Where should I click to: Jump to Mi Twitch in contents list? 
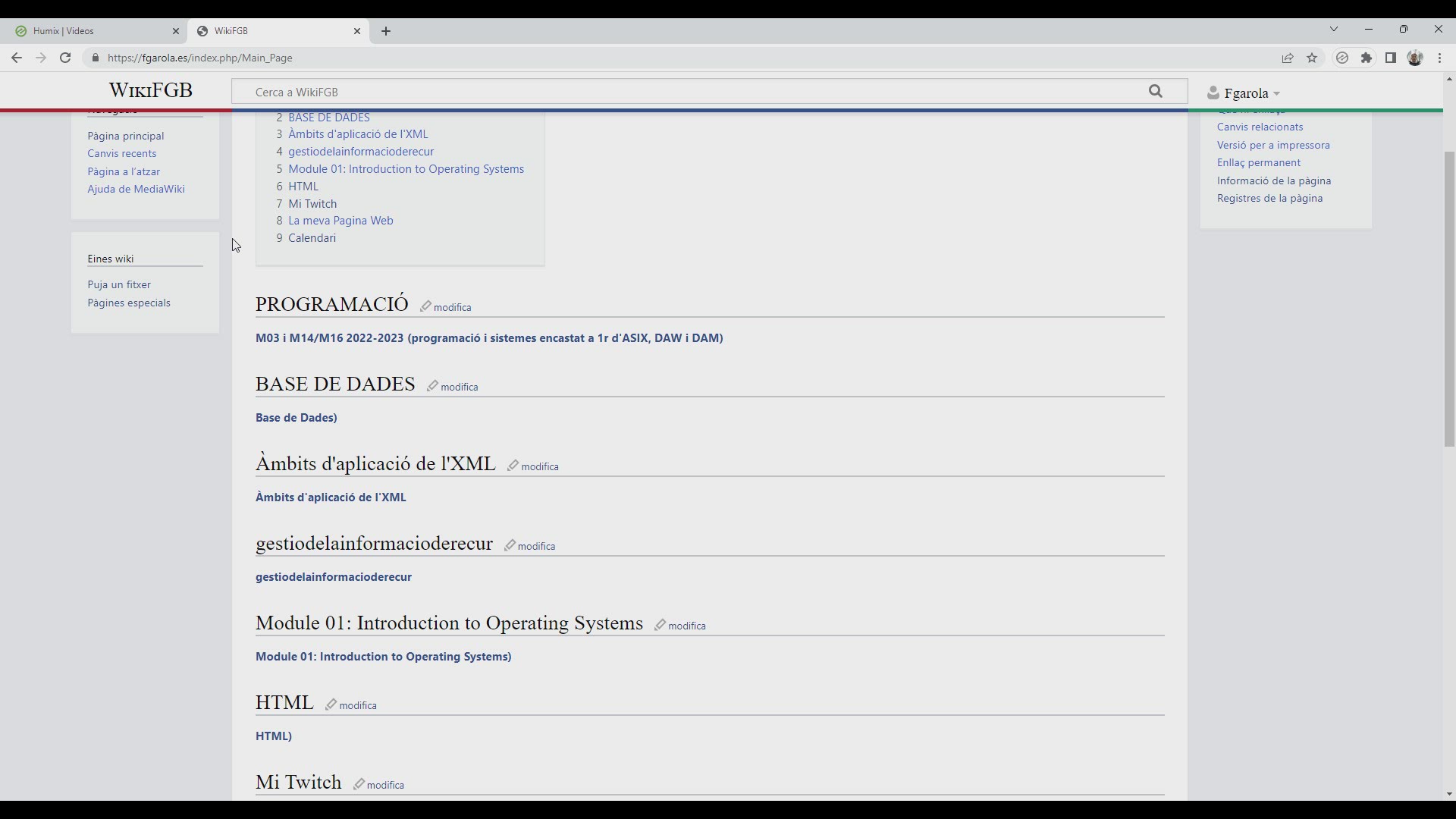[x=312, y=203]
